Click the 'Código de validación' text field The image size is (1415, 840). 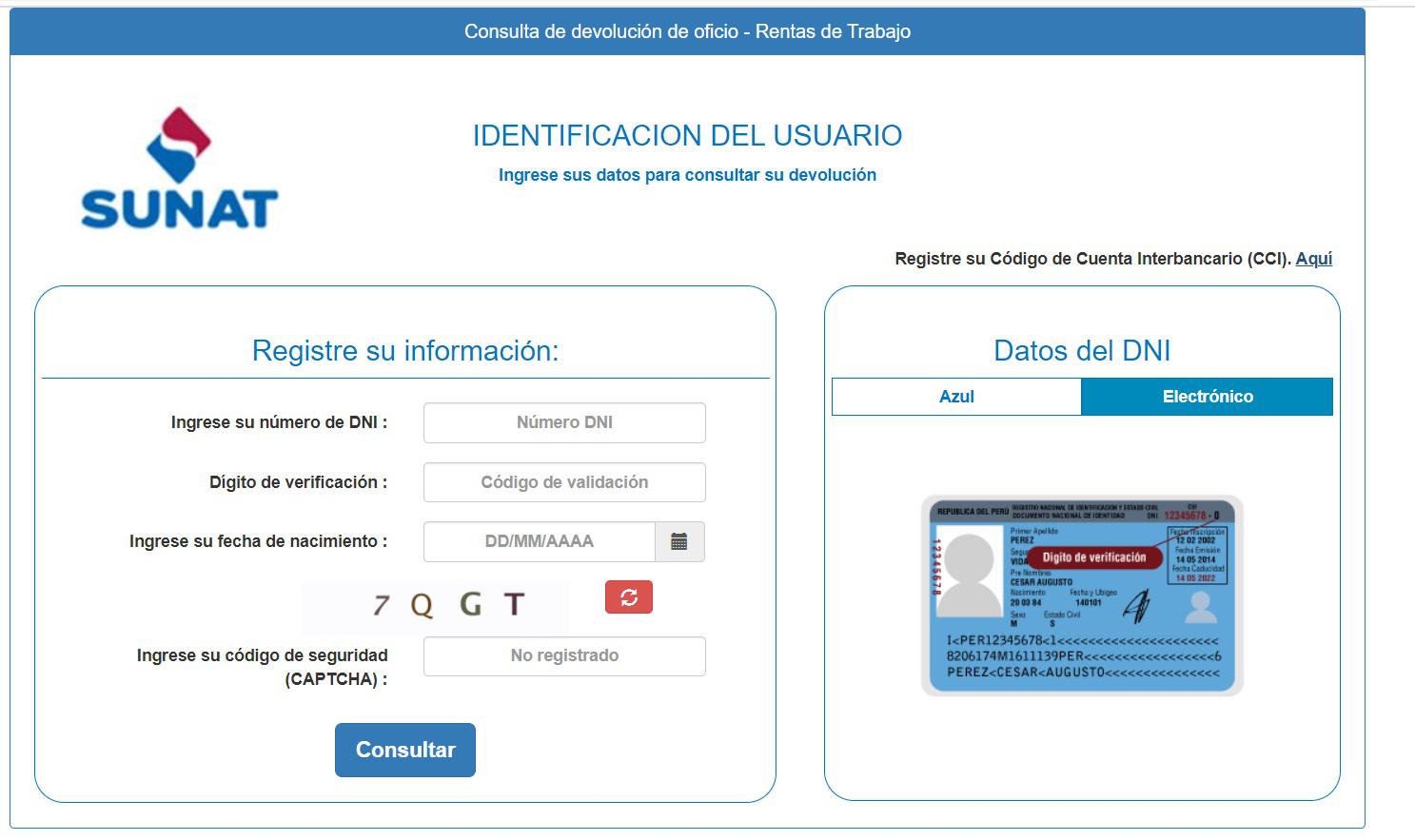point(564,482)
